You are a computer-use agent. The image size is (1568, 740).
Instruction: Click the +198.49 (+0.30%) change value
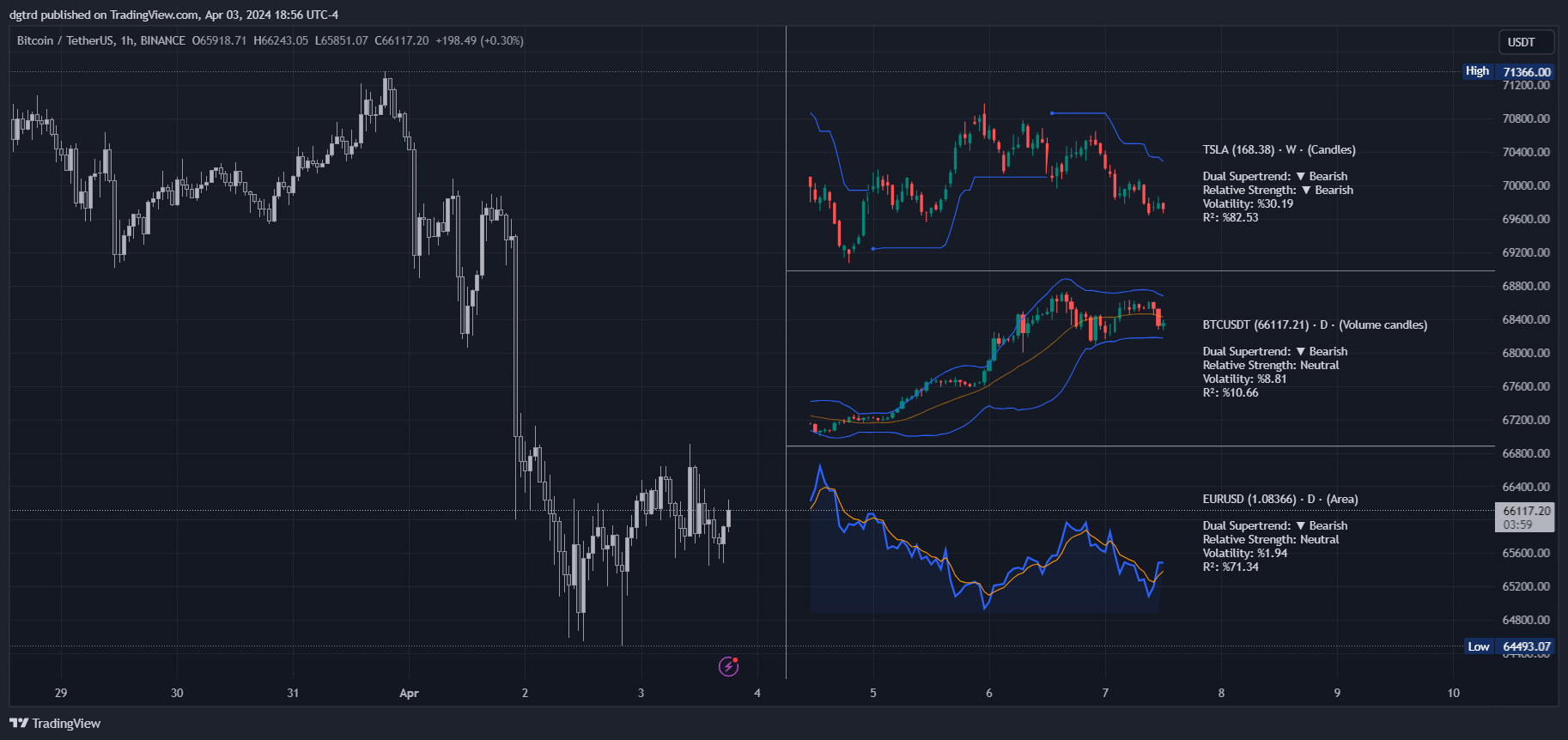479,40
